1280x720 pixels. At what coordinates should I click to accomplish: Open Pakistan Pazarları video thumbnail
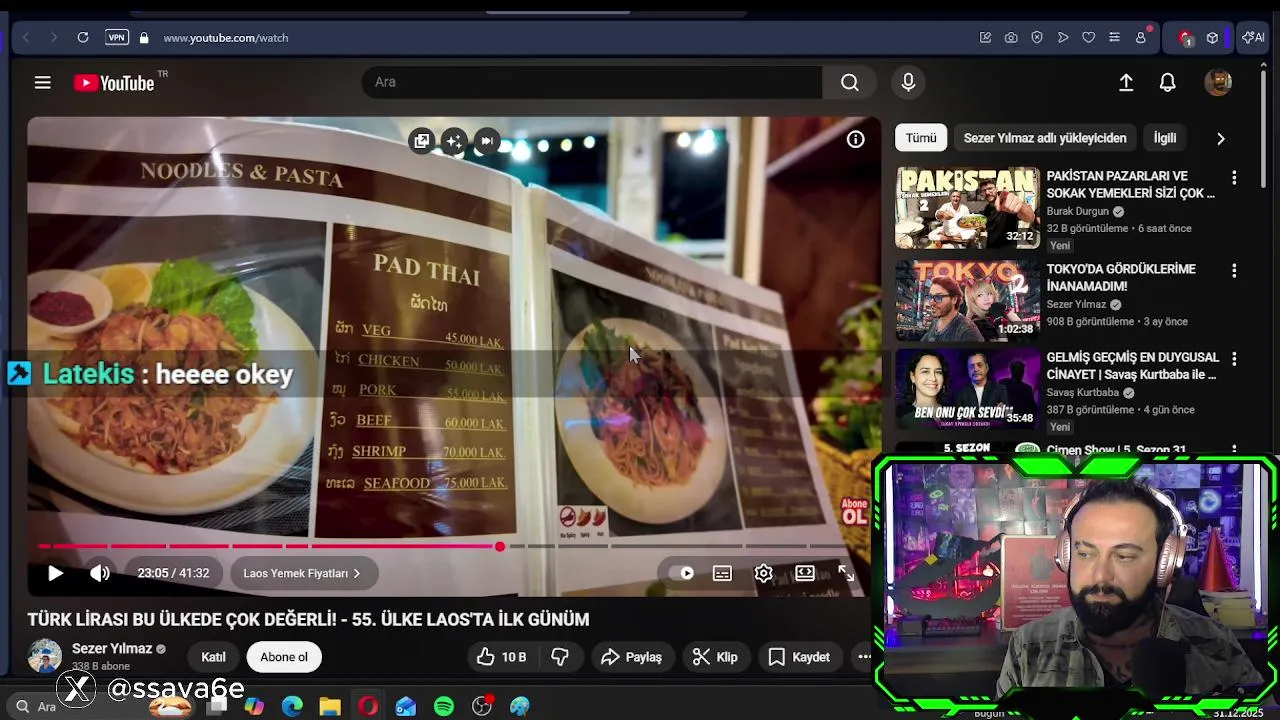[x=967, y=207]
